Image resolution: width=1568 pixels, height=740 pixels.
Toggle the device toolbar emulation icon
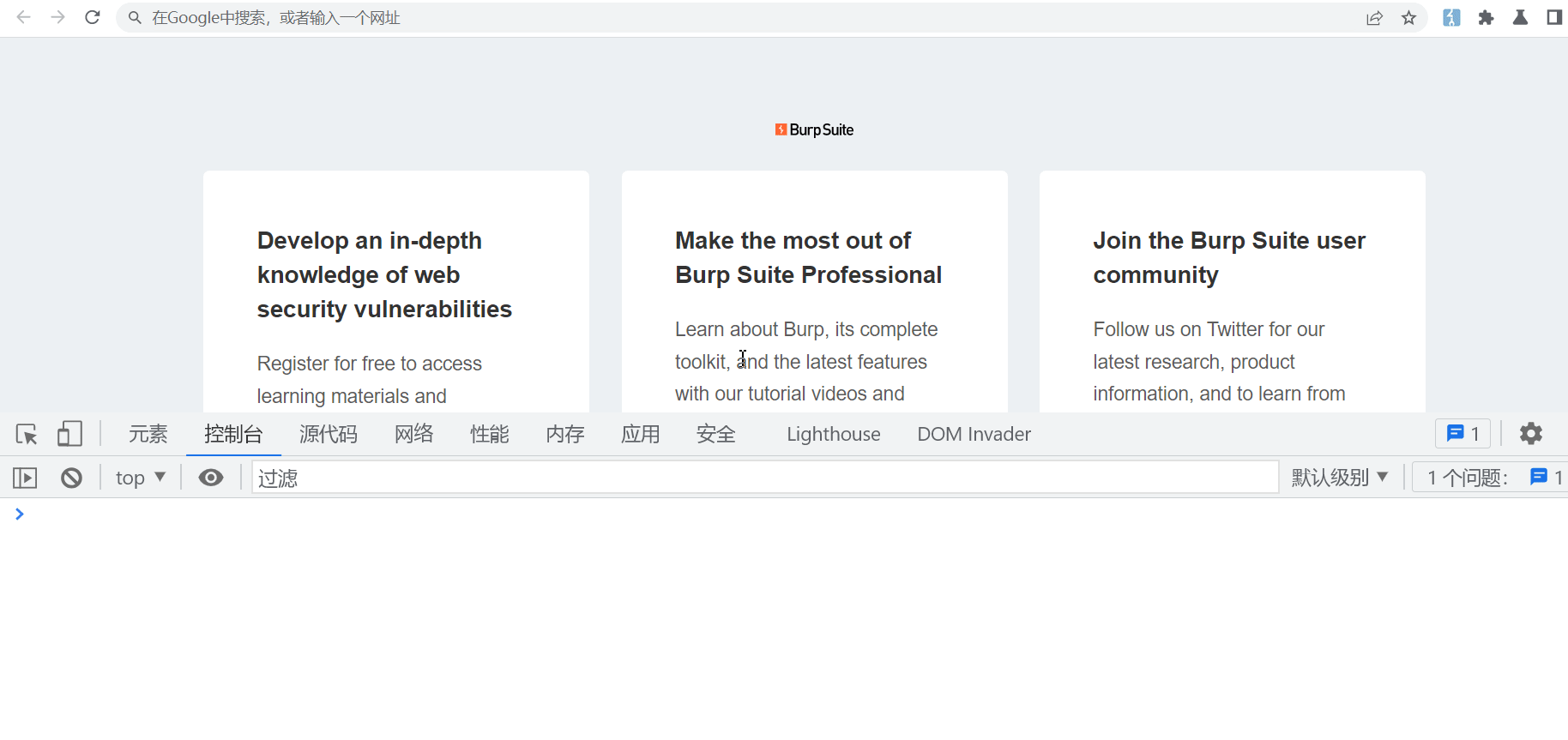point(69,434)
